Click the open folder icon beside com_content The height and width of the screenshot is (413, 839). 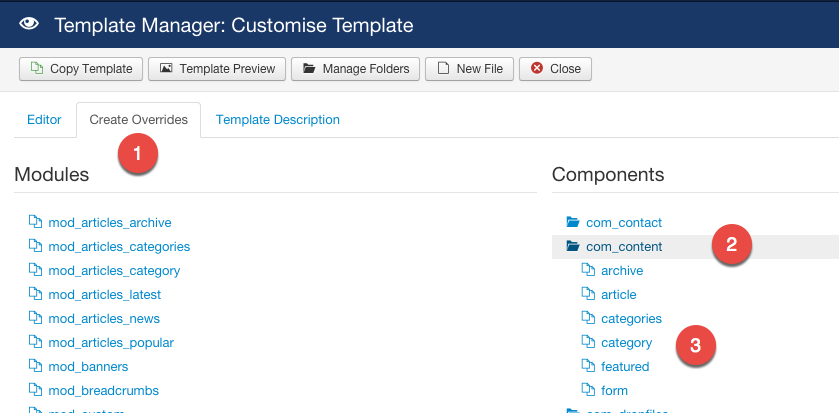coord(573,246)
